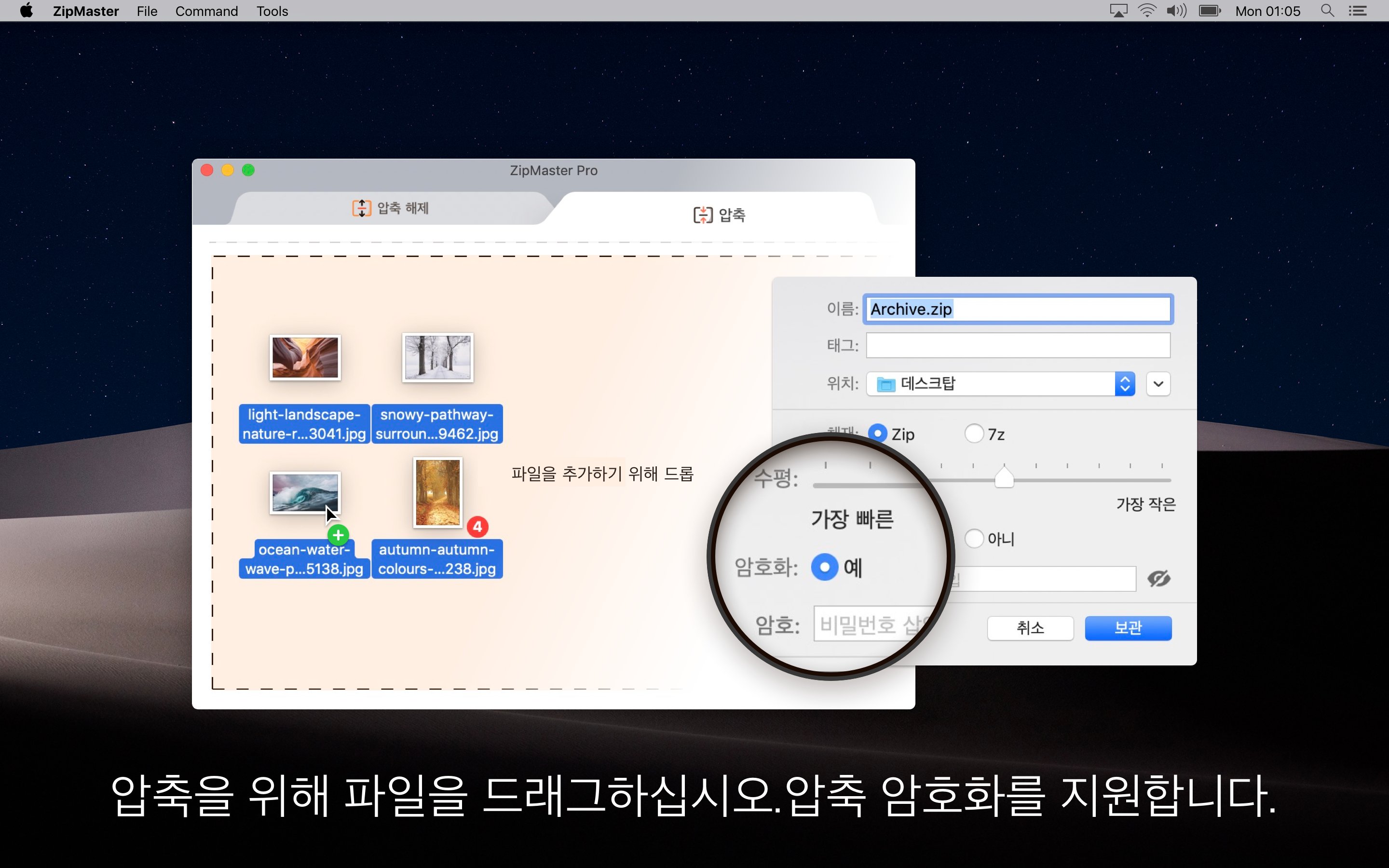Toggle password visibility eye icon
Screen dimensions: 1389x868
[x=1158, y=579]
